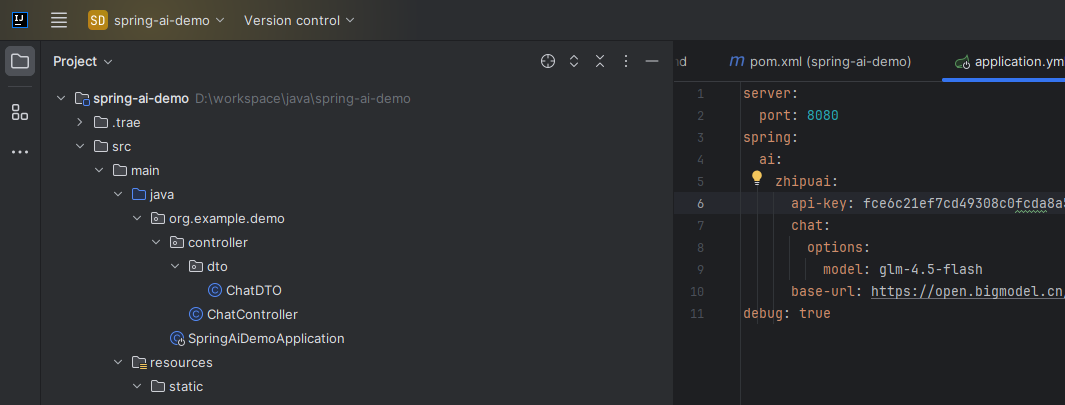Open the Project tool window folder icon
This screenshot has height=405, width=1065.
pyautogui.click(x=20, y=61)
